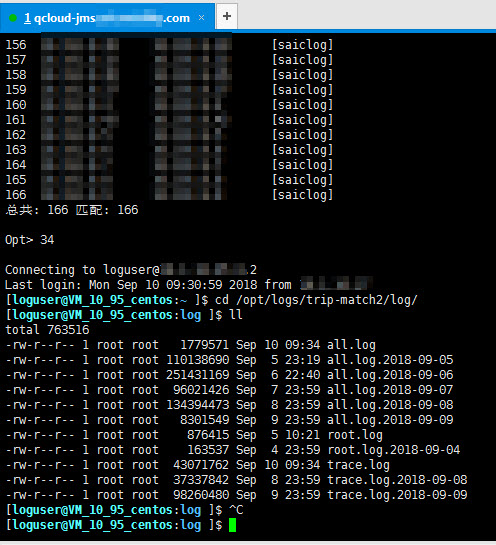The width and height of the screenshot is (496, 545).
Task: Click root.log.2018-09-04 file name
Action: click(394, 450)
